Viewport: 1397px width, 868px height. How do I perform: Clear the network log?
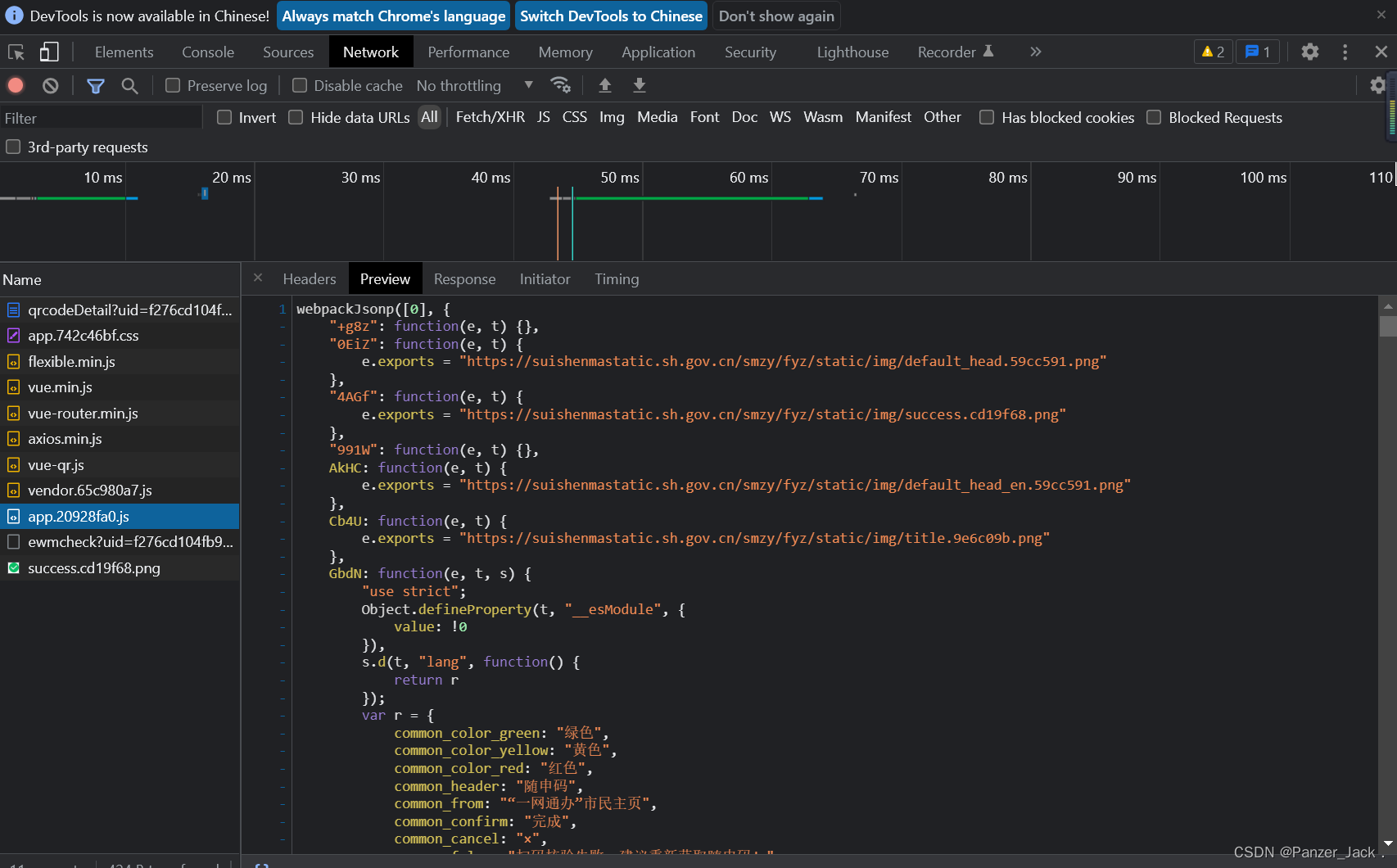coord(51,85)
